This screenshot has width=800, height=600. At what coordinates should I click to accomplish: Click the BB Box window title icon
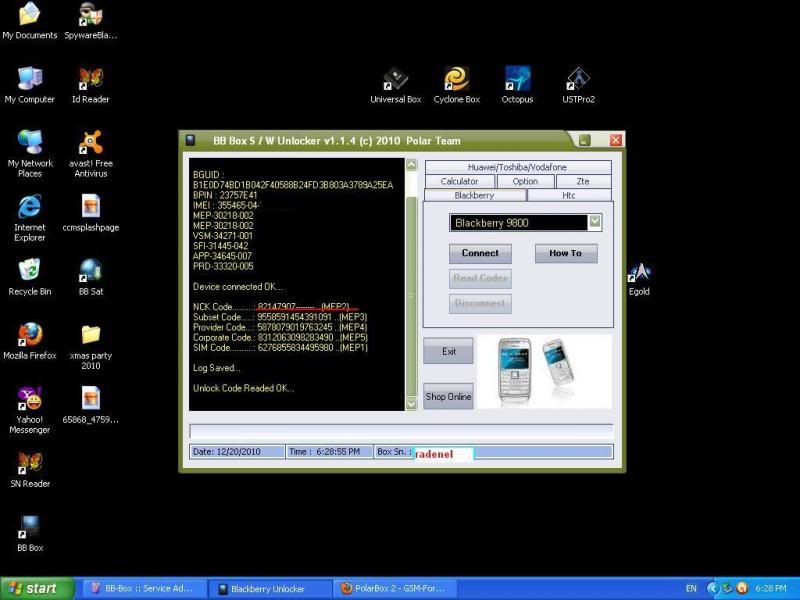pos(190,140)
